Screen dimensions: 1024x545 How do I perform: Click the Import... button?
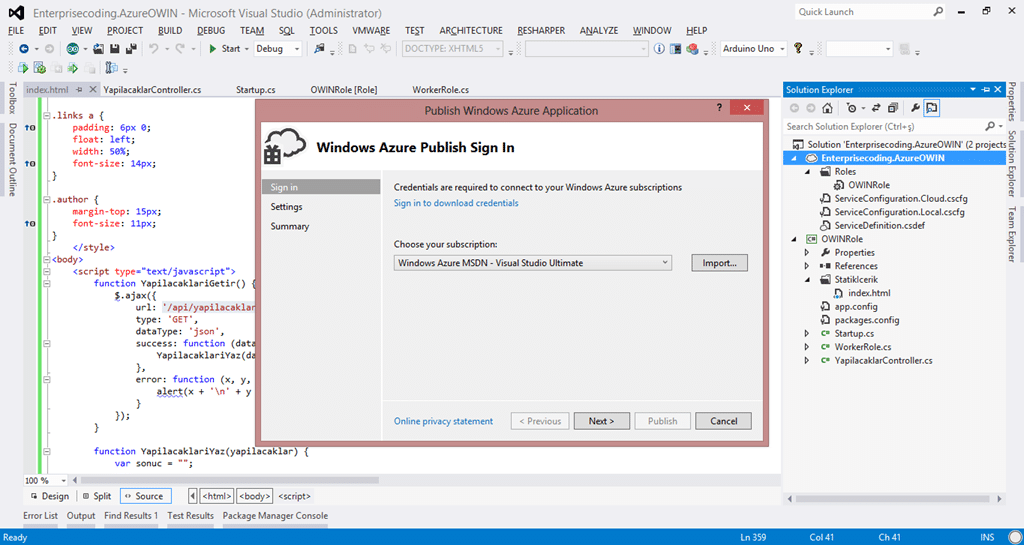click(720, 263)
